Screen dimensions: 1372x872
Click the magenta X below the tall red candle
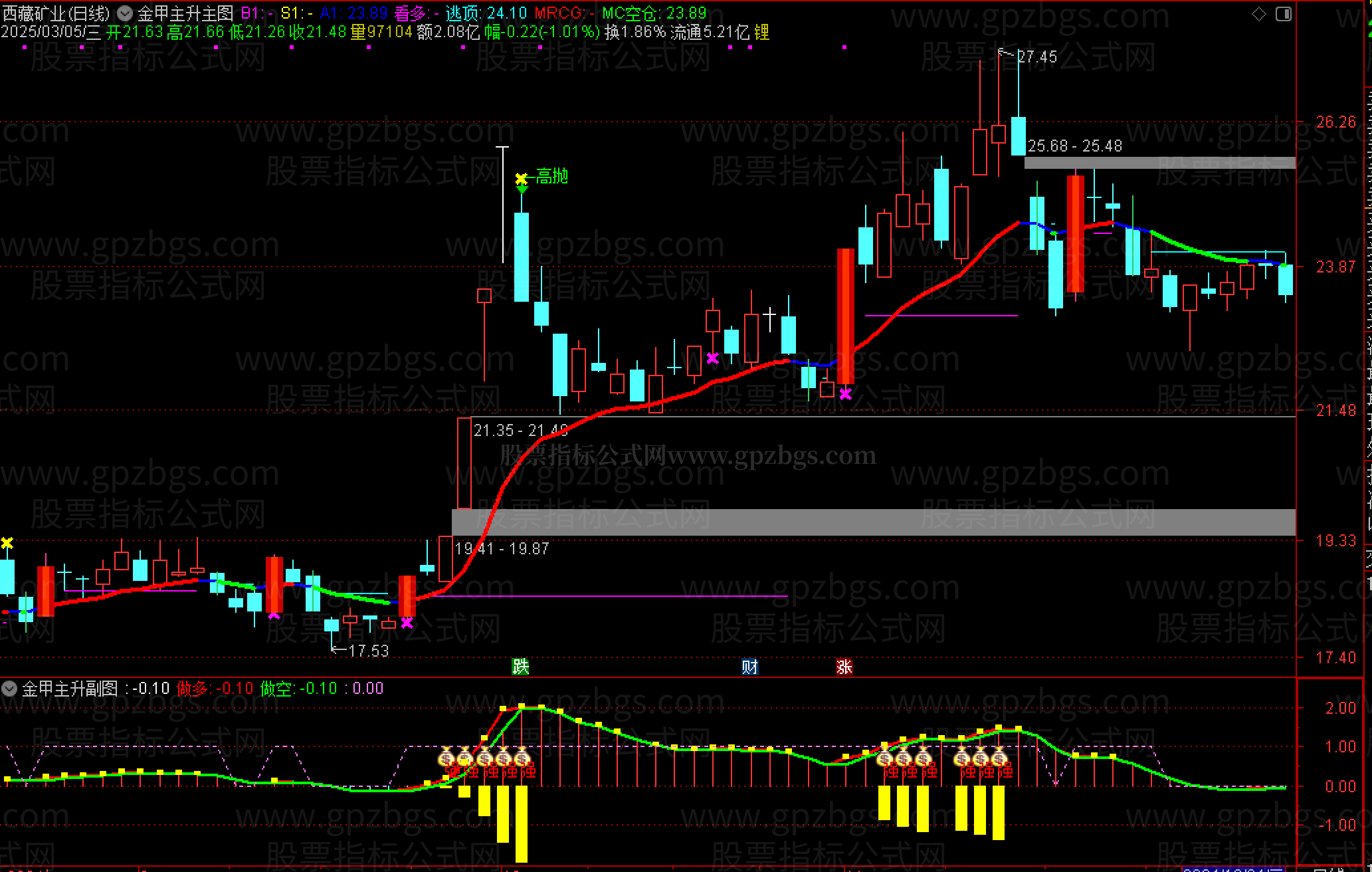(x=845, y=394)
